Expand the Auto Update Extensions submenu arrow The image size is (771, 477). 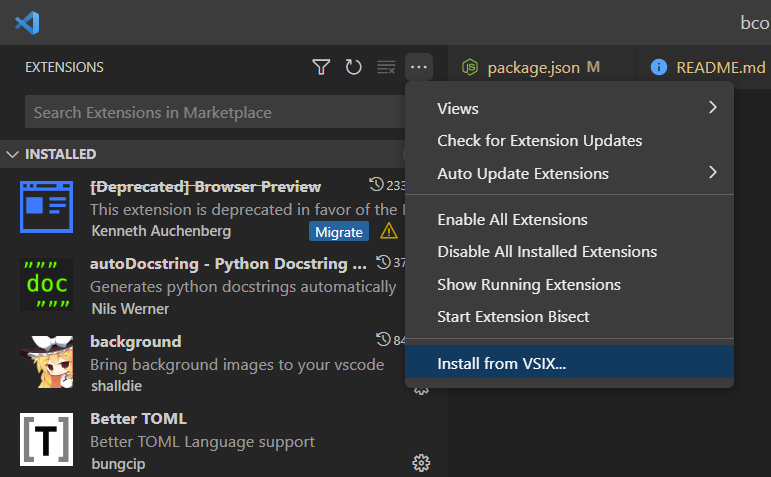(x=712, y=172)
